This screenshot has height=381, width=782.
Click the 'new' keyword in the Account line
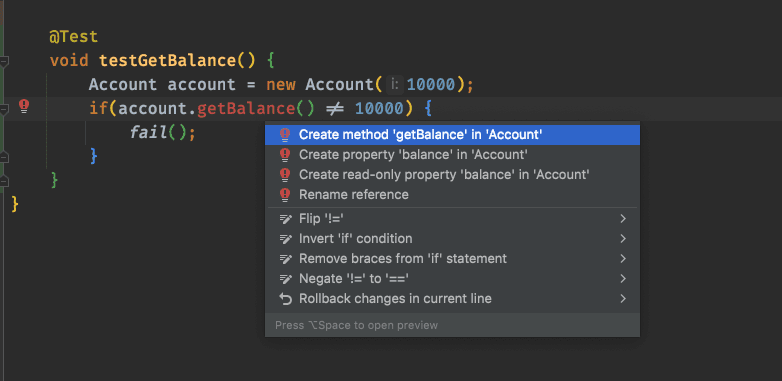tap(281, 85)
